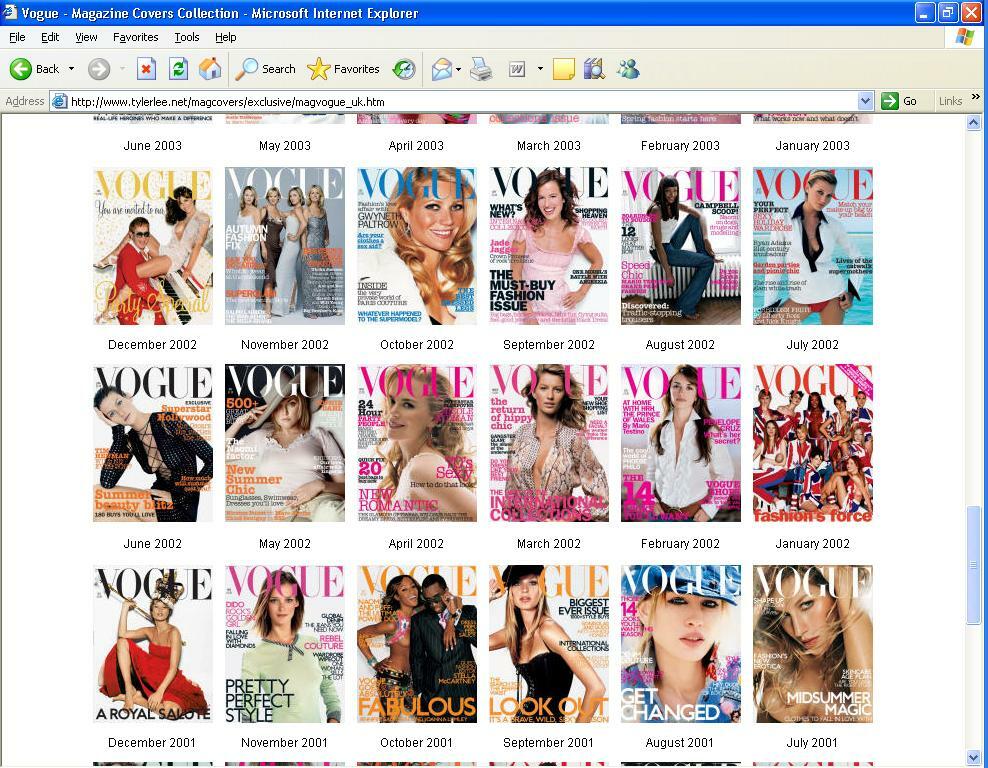Screen dimensions: 988x768
Task: Click the "December 2001" caption
Action: [x=152, y=743]
